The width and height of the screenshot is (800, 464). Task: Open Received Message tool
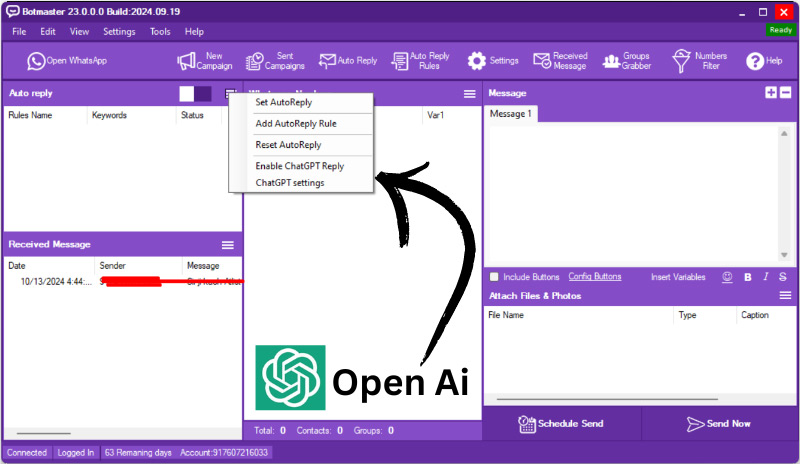click(x=560, y=61)
